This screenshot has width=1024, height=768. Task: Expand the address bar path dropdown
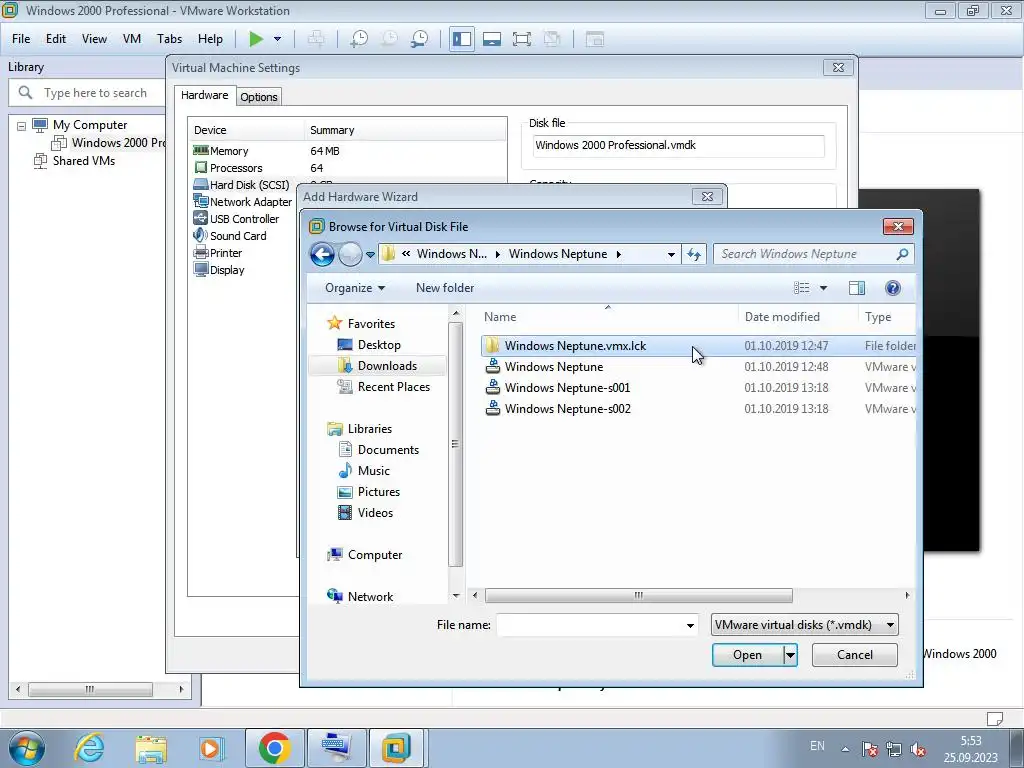[x=671, y=255]
